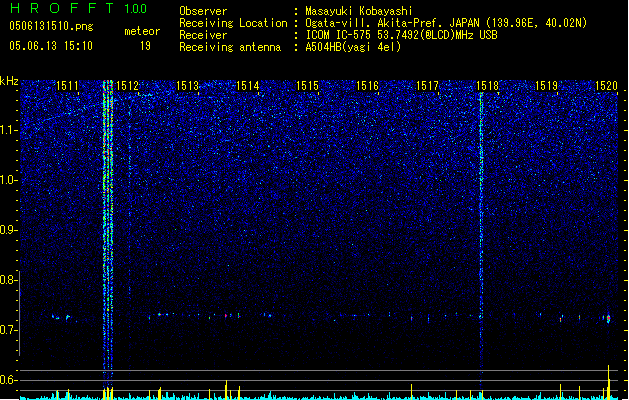Click the 'Receiving antenna' label

[230, 47]
